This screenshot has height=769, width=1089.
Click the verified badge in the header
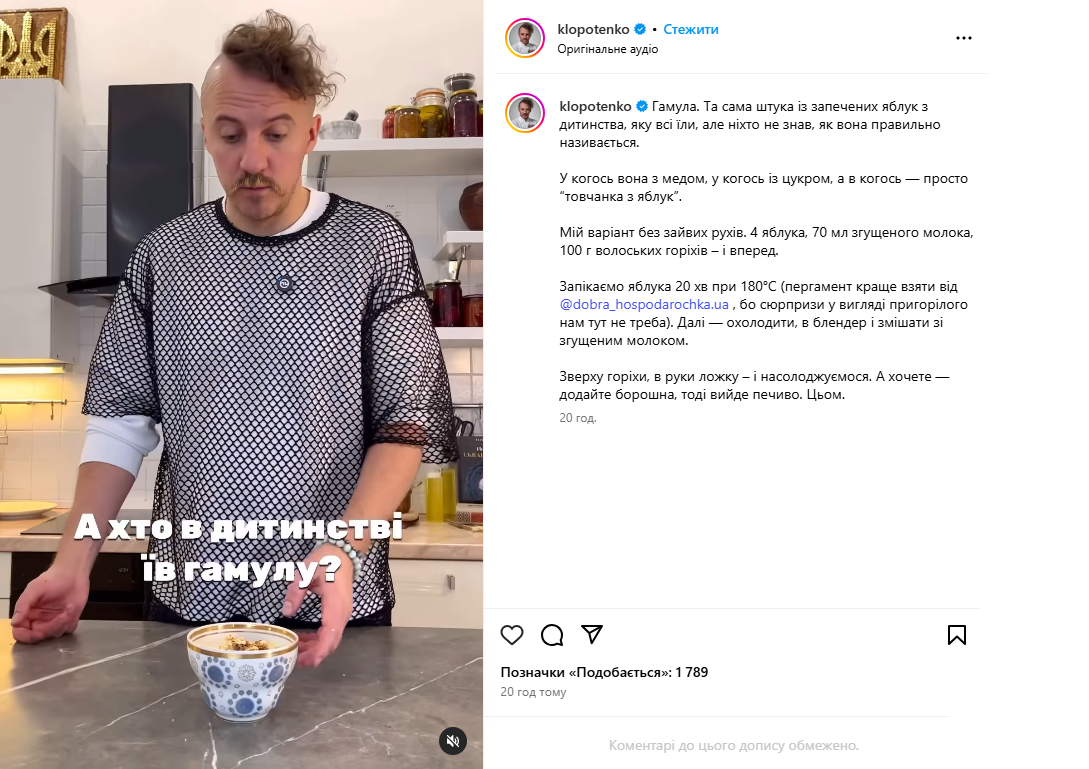pos(640,29)
